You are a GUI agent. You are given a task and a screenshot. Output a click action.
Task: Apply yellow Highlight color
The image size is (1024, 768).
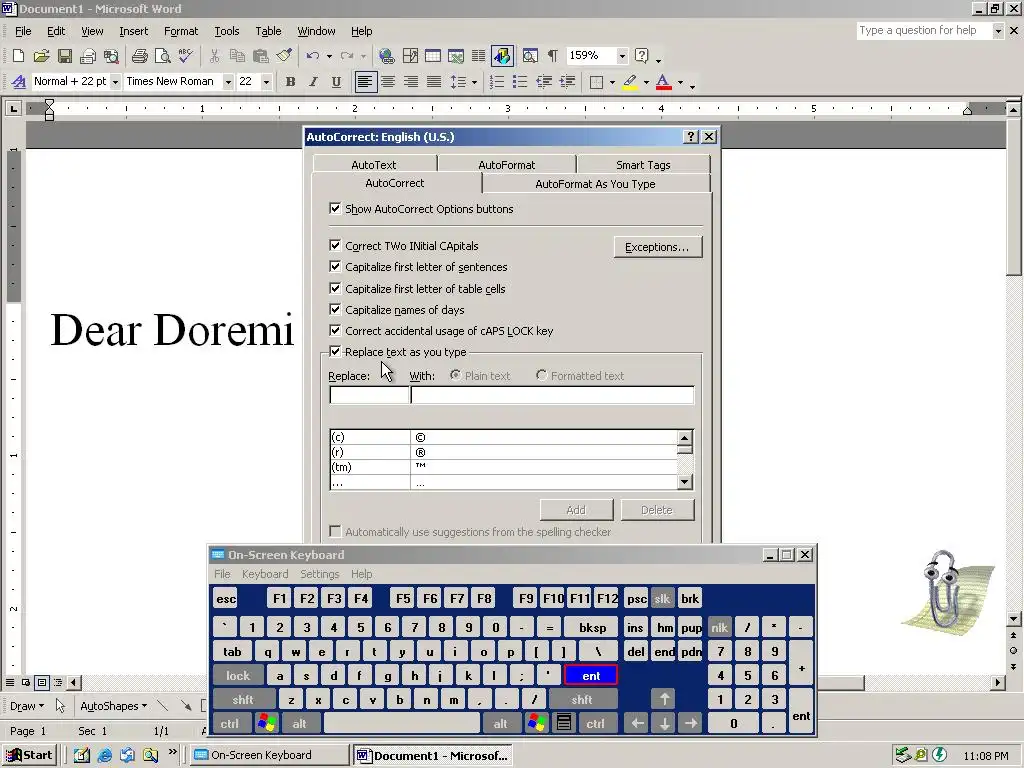(630, 82)
